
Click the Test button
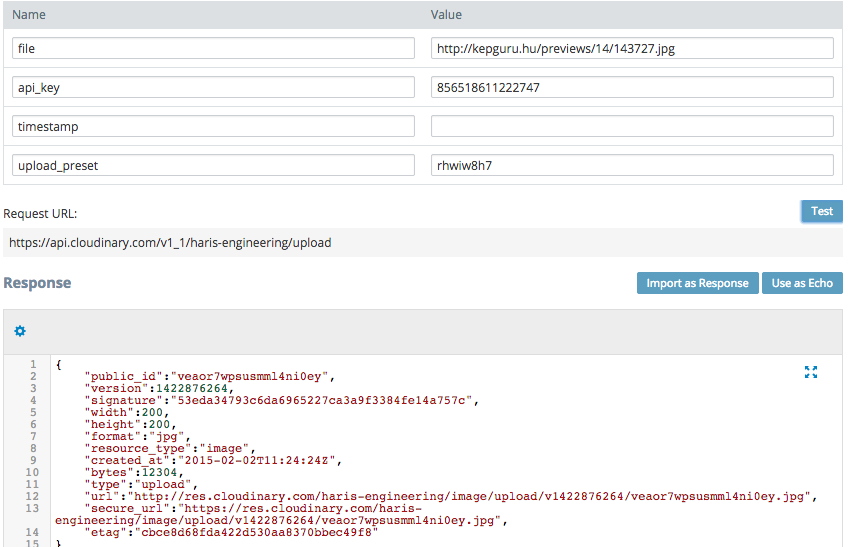click(822, 211)
